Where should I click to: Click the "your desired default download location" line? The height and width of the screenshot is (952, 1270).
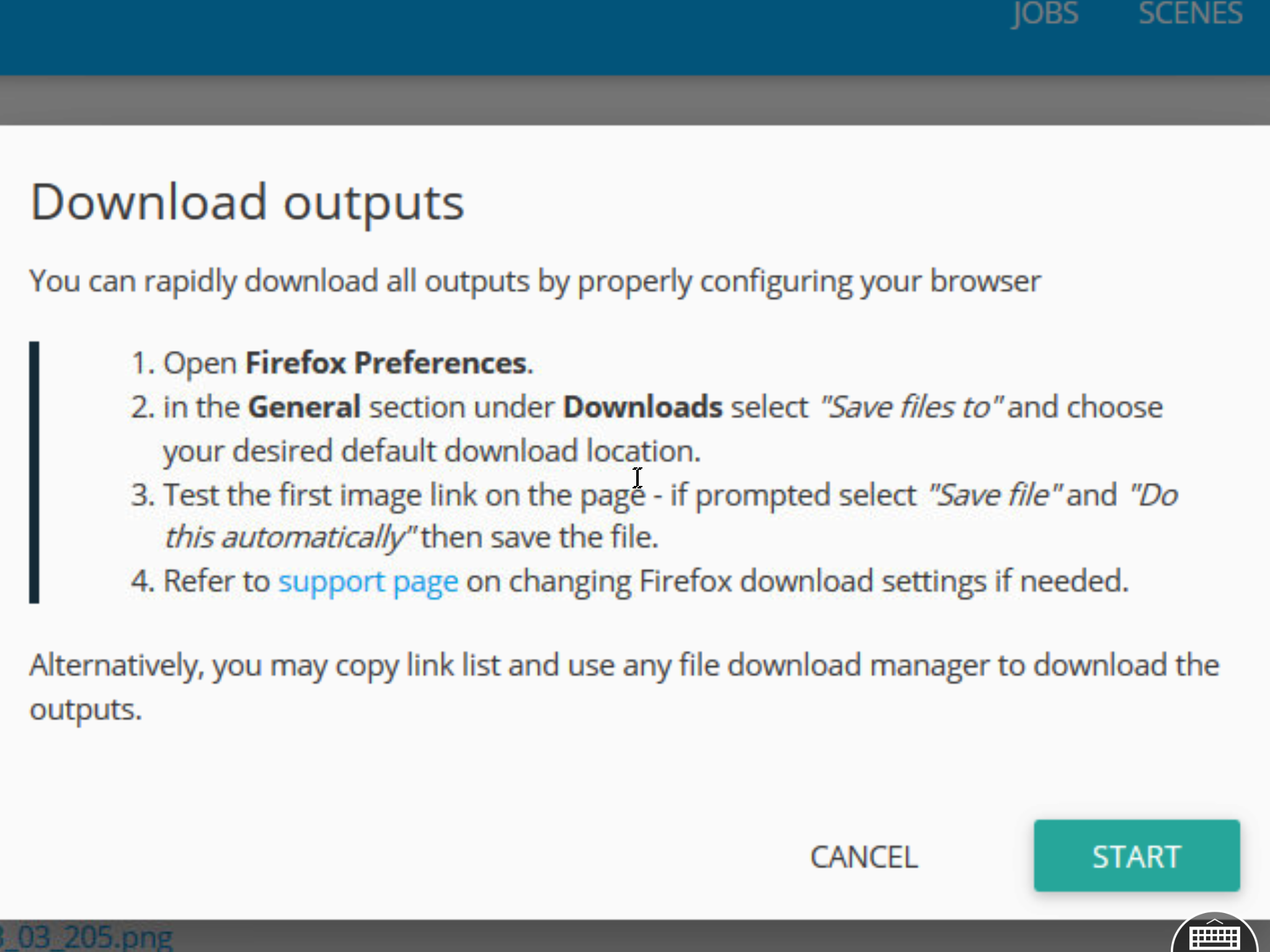click(432, 451)
